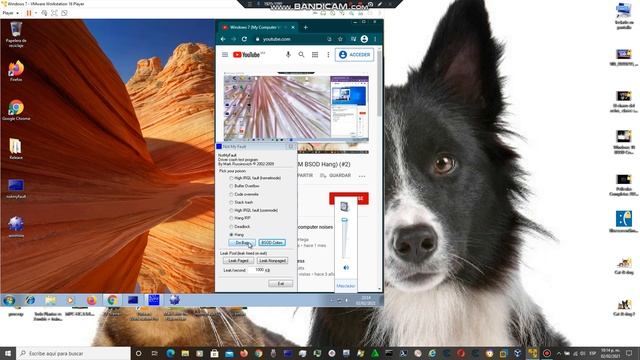Click Chrome page vertical scrollbar
The height and width of the screenshot is (360, 640).
[x=380, y=84]
